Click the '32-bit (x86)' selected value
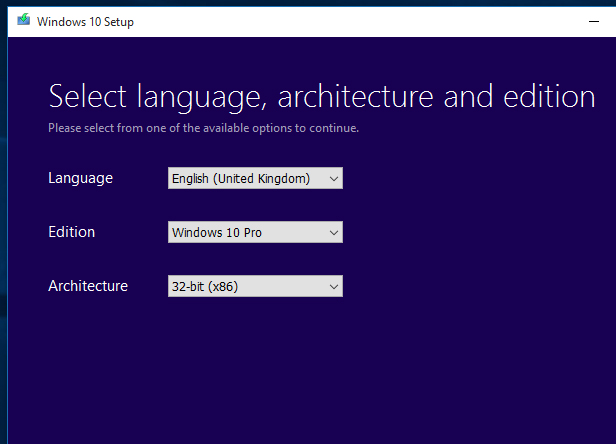The image size is (616, 444). (205, 286)
